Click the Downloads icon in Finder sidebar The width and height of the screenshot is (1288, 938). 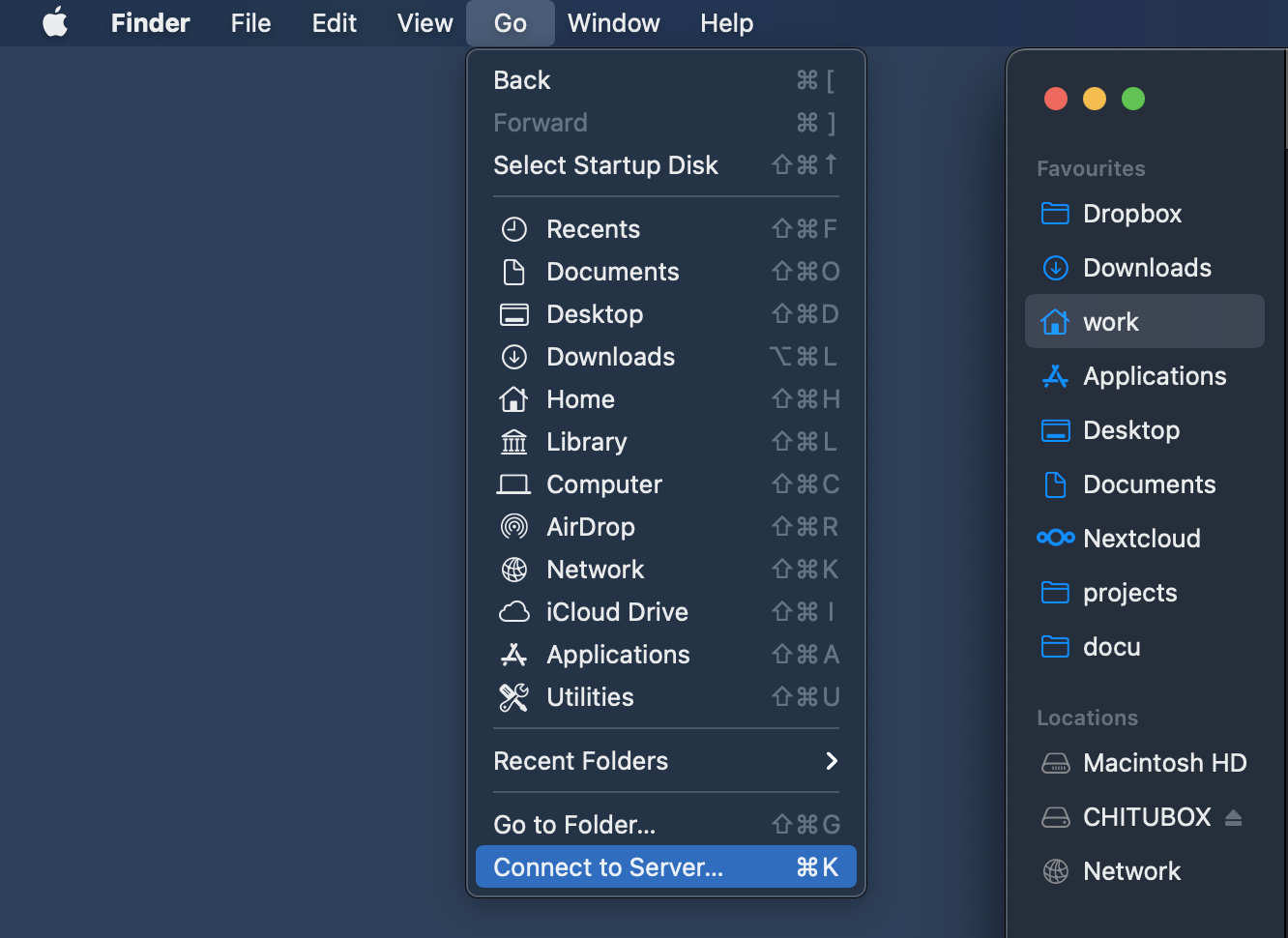1055,268
